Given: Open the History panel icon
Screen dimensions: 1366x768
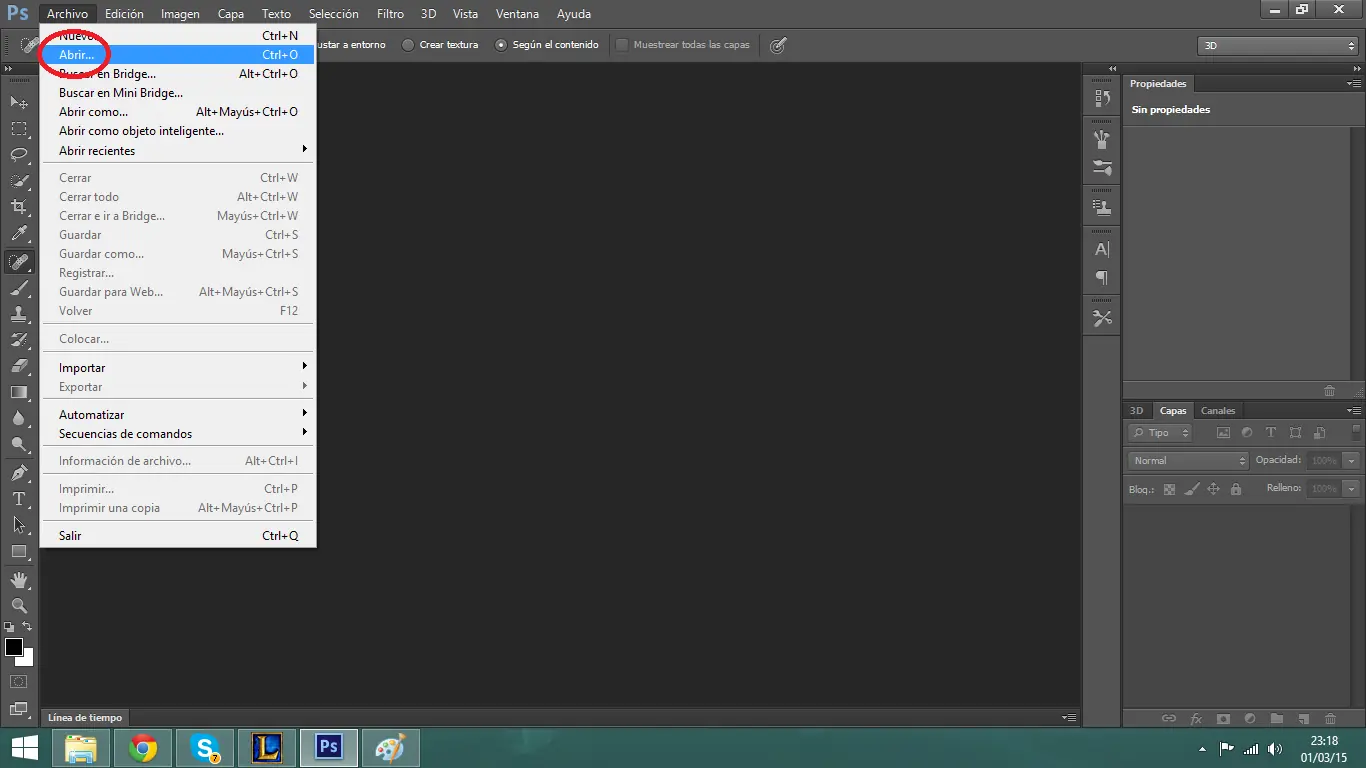Looking at the screenshot, I should 1102,98.
